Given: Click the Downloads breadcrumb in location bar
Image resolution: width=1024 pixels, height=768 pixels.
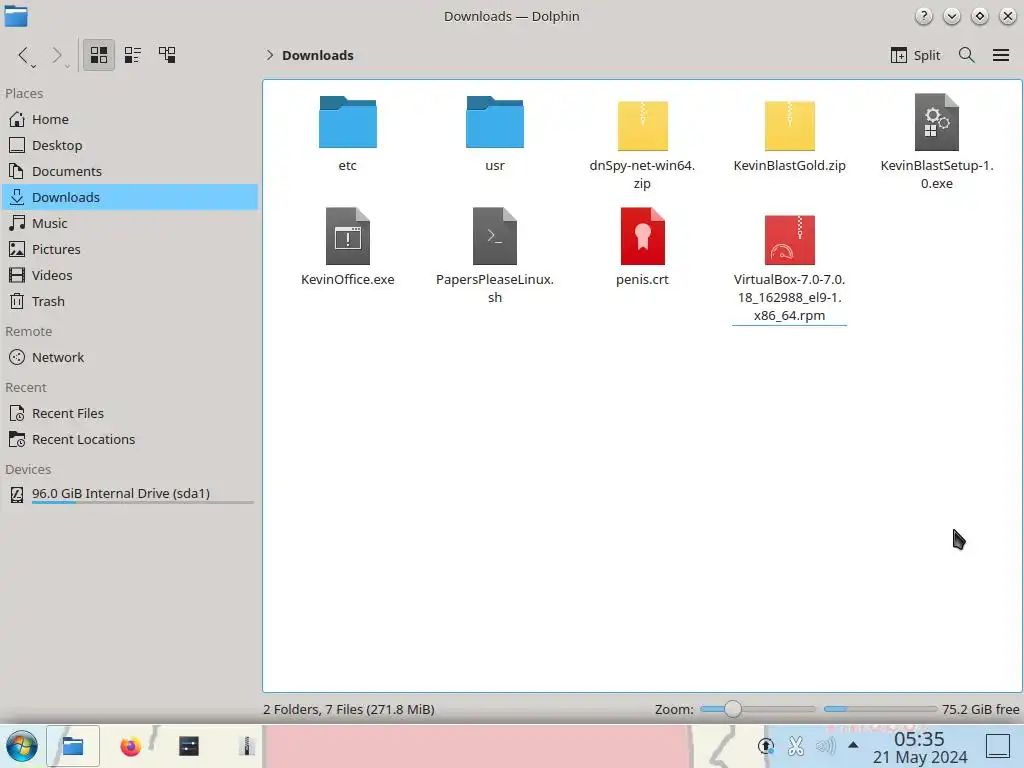Looking at the screenshot, I should [318, 56].
